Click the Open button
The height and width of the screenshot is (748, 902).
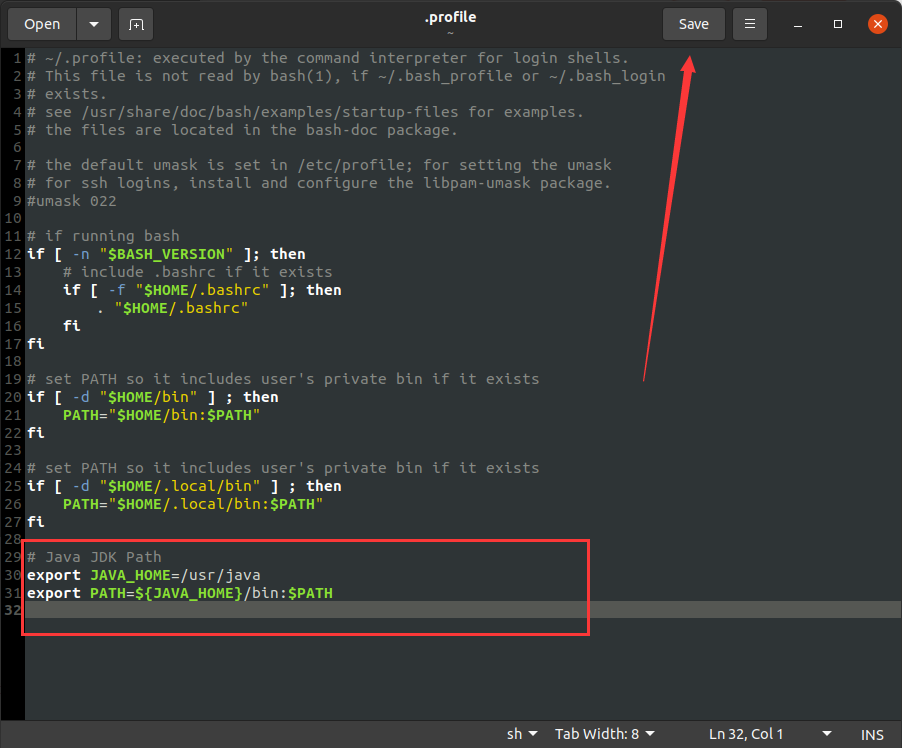[x=42, y=24]
